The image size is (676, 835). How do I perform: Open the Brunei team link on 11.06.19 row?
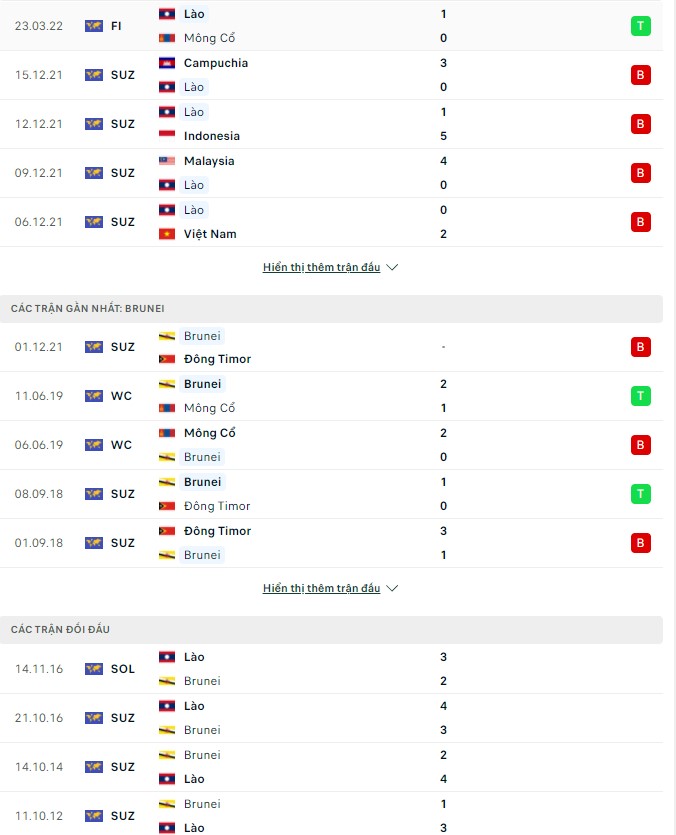202,384
